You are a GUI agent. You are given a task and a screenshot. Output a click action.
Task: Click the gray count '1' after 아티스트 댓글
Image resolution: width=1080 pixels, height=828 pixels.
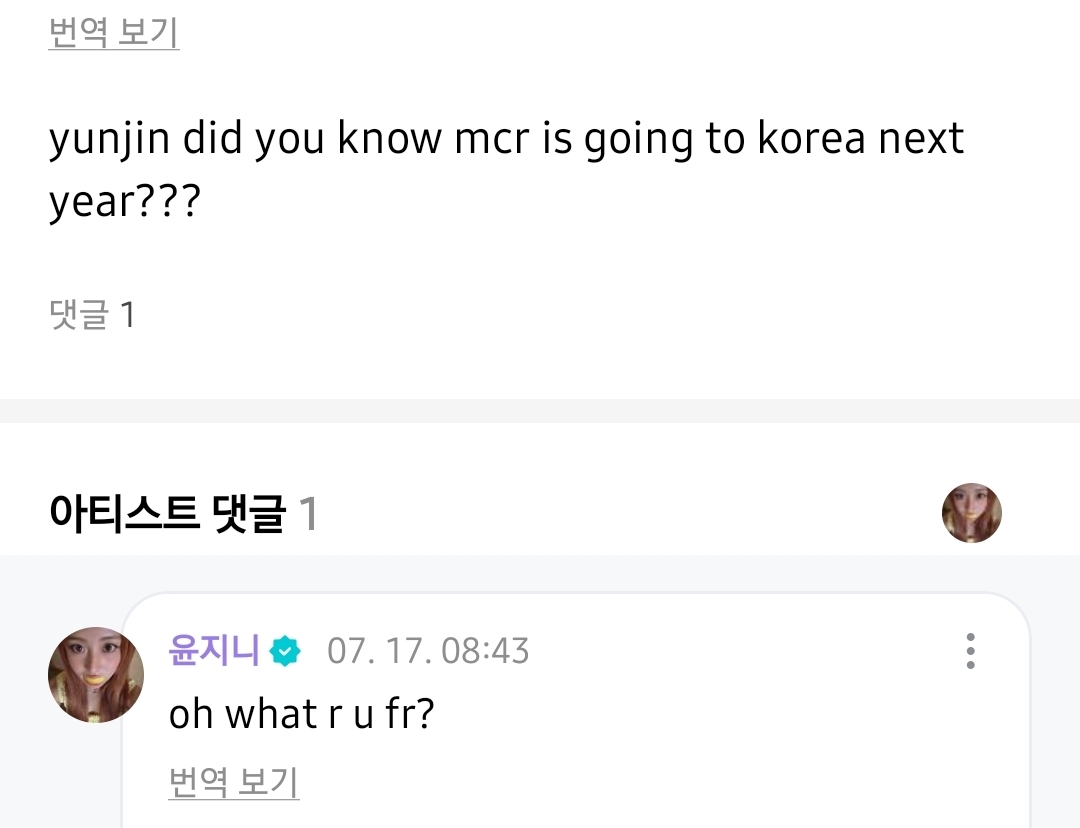click(308, 515)
